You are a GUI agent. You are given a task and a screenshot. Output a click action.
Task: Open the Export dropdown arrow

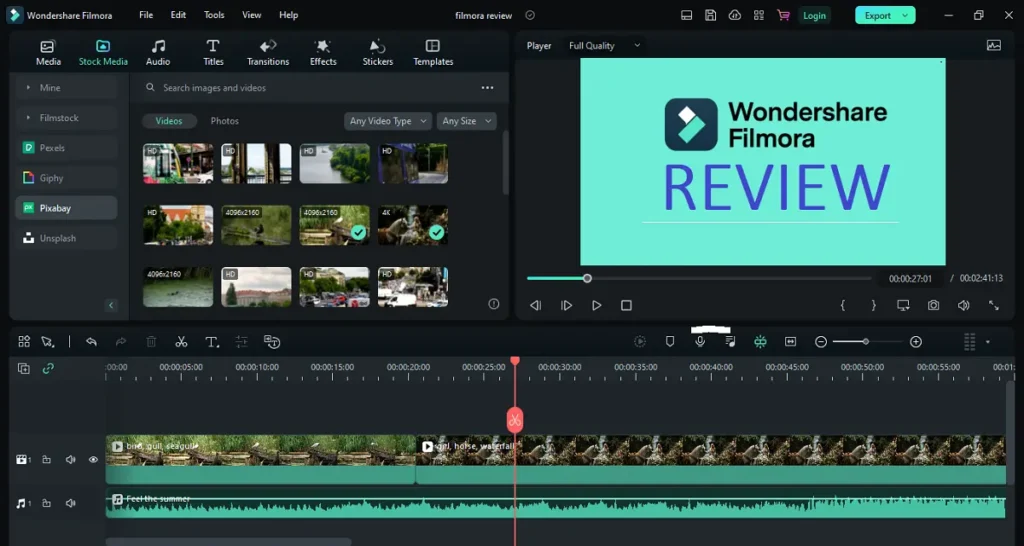point(905,16)
